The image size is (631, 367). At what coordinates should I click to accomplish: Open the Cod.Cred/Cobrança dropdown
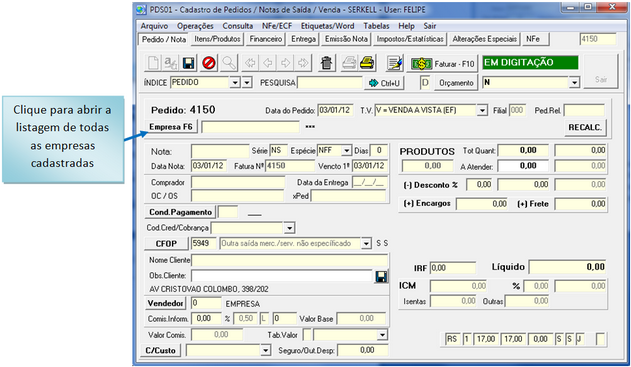pos(289,228)
